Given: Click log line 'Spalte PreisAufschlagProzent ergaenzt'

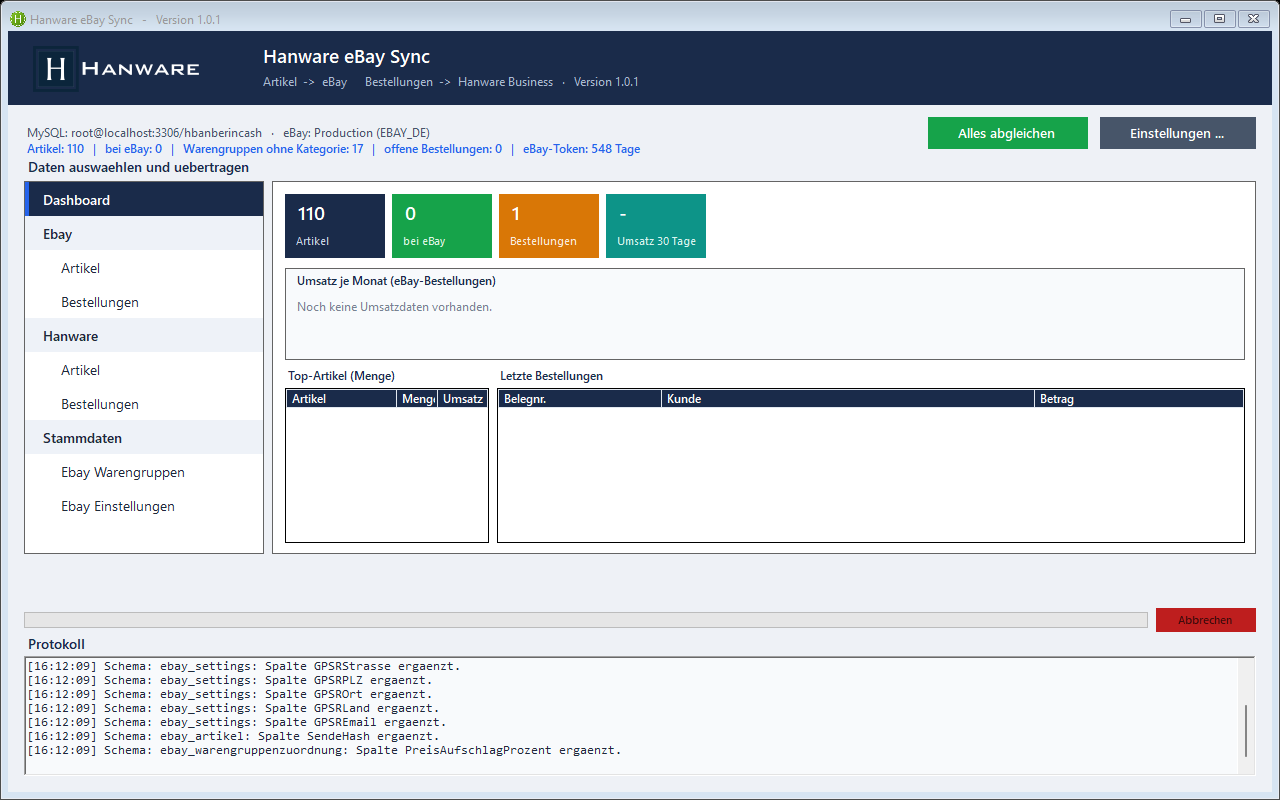Looking at the screenshot, I should click(x=324, y=750).
